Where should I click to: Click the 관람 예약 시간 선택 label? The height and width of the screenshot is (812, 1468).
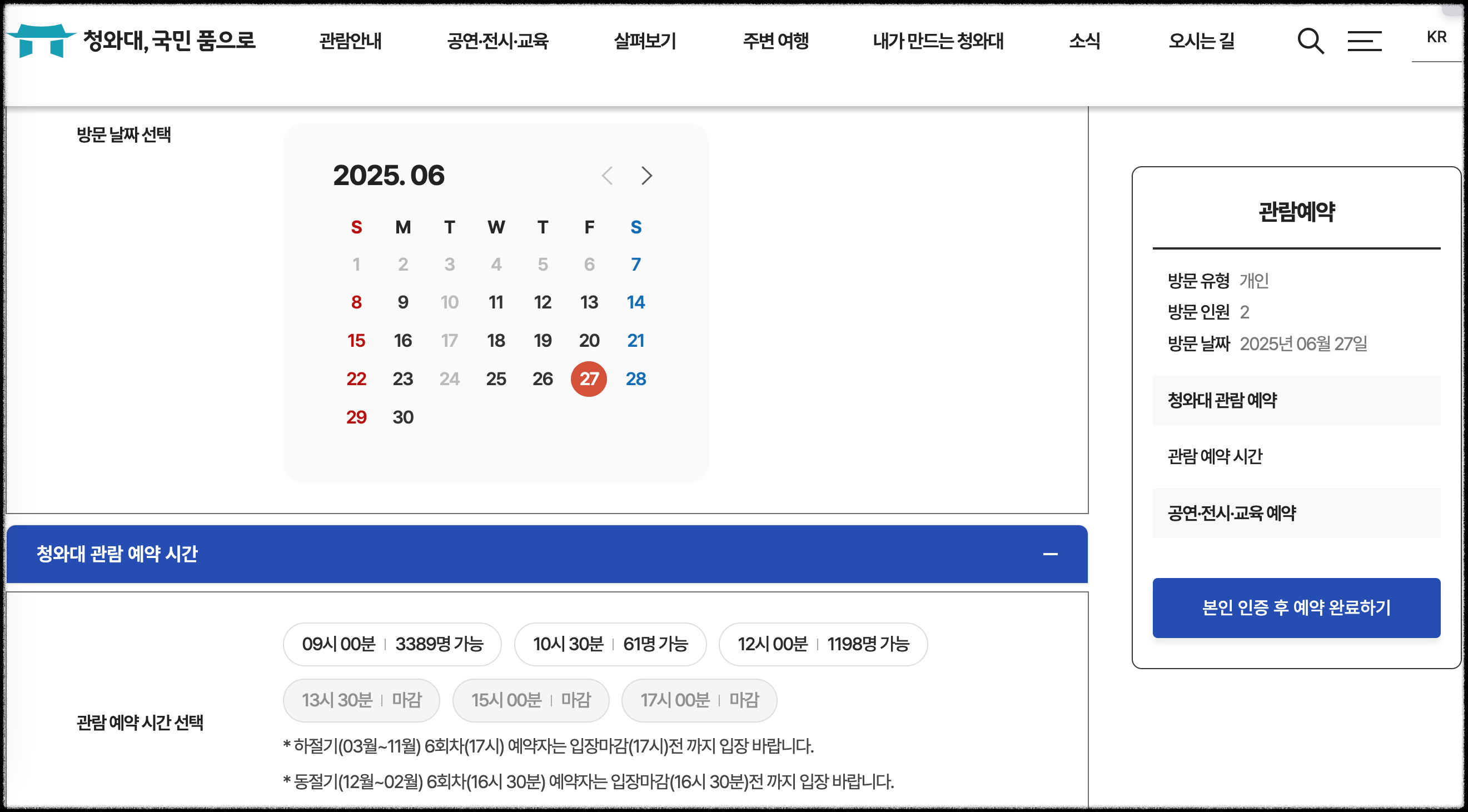140,723
